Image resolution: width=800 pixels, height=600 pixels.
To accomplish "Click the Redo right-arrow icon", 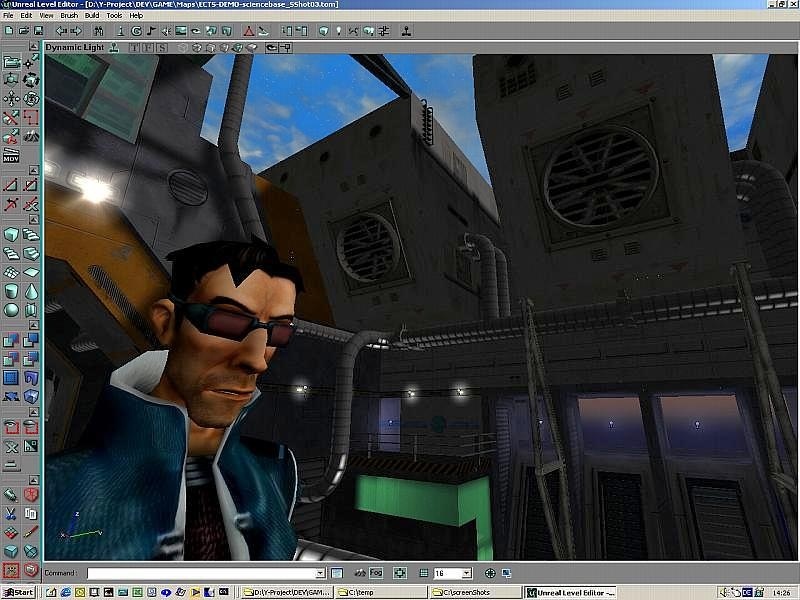I will [76, 31].
